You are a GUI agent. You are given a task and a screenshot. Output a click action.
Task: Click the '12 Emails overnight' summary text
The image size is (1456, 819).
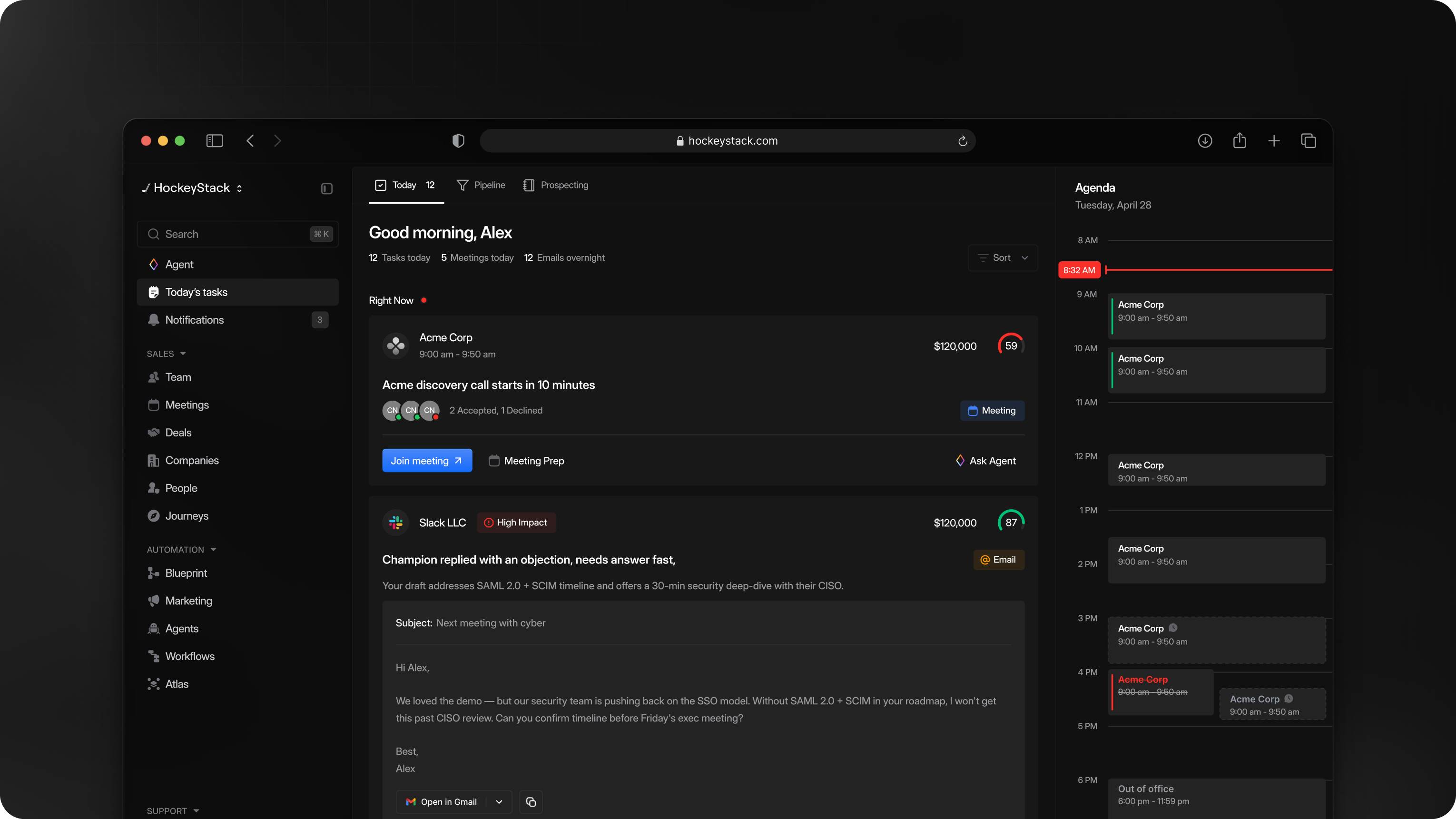[x=564, y=258]
